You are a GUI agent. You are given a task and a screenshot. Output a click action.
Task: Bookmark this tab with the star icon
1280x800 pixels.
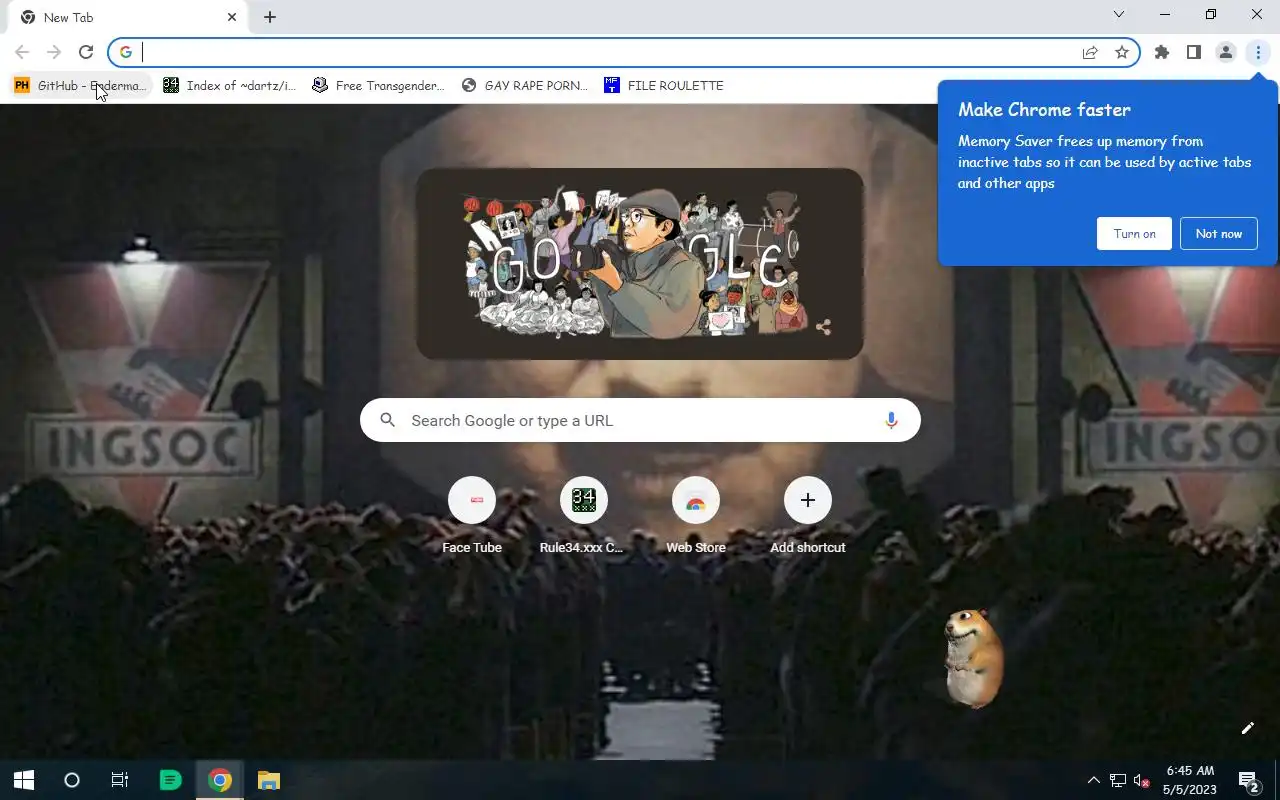pos(1122,52)
